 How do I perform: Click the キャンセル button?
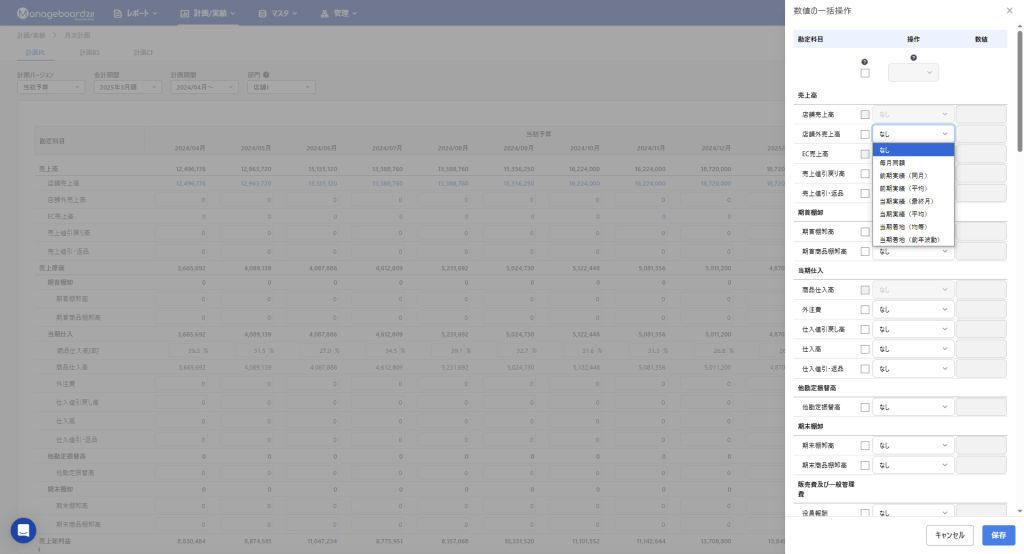pos(949,535)
